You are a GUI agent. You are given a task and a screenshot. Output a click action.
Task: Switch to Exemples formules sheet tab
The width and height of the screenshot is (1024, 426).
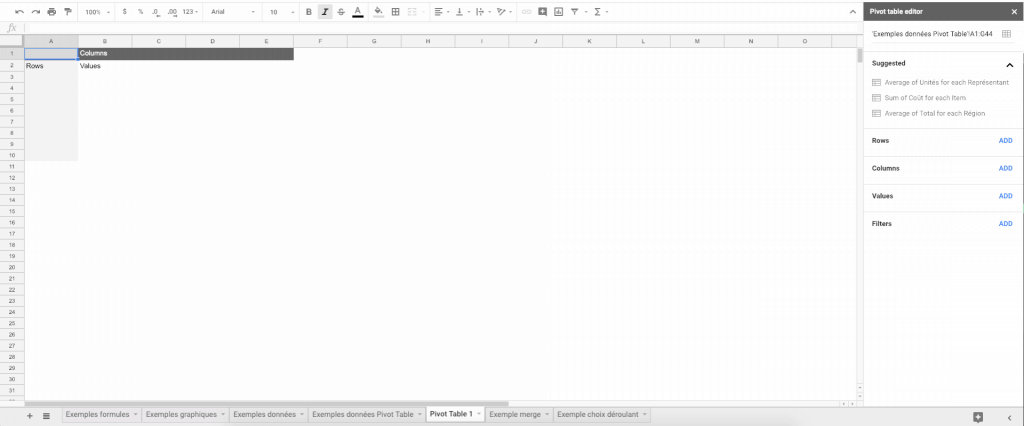(98, 414)
